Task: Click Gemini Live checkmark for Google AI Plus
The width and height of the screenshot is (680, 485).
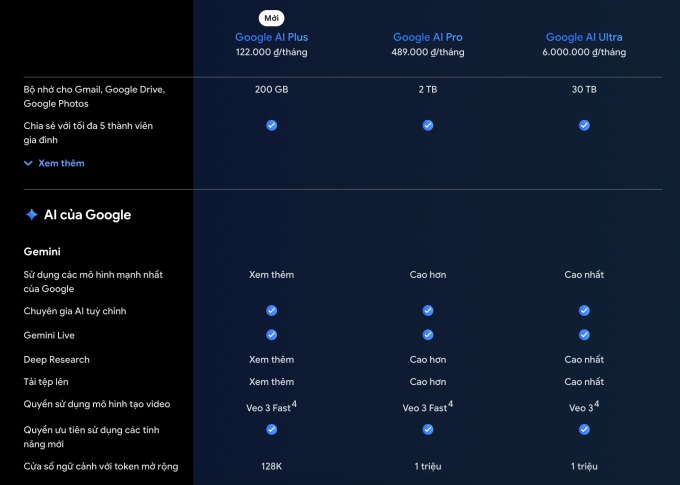Action: coord(271,335)
